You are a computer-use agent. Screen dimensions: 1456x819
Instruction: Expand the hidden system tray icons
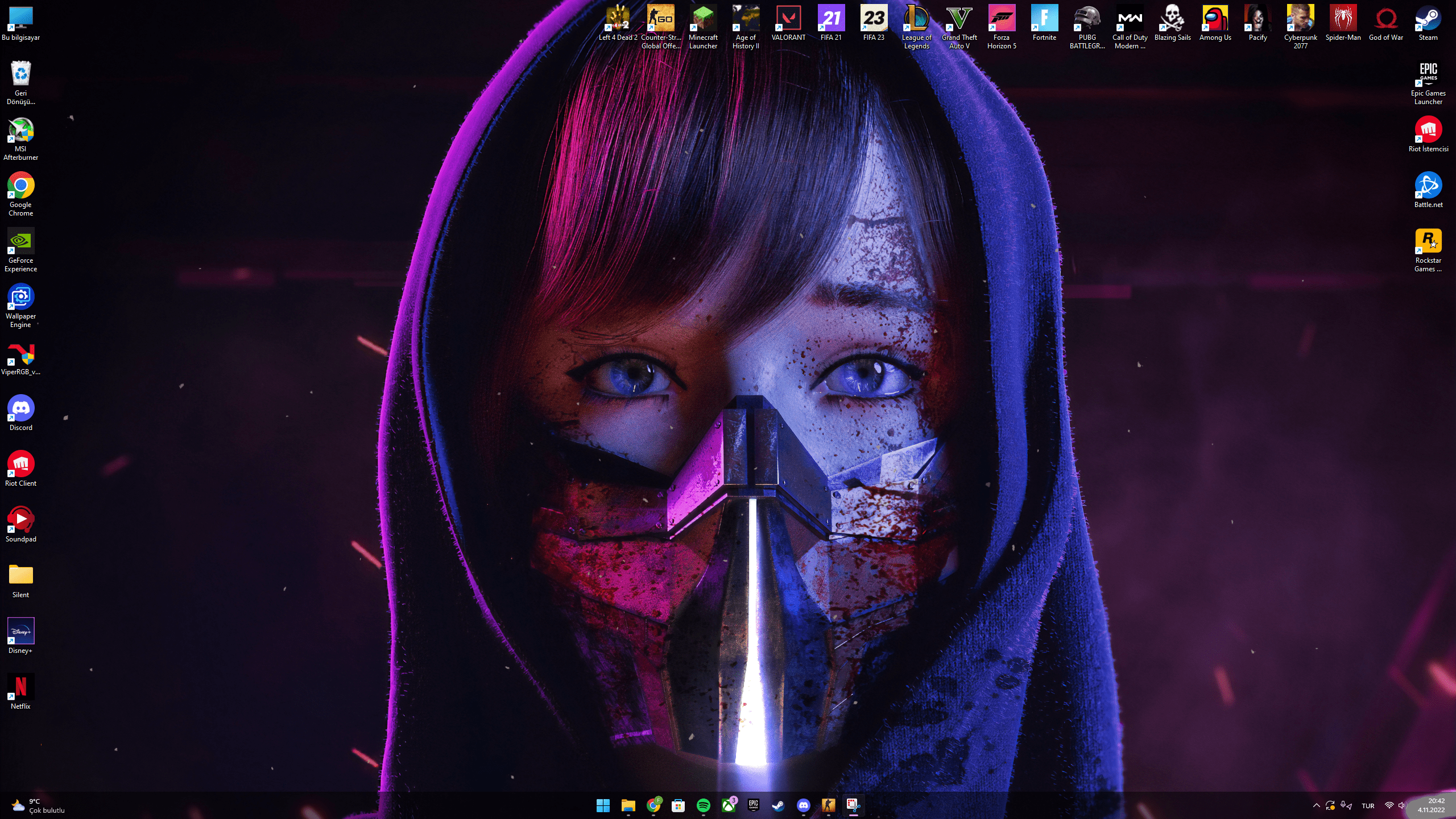click(1316, 806)
